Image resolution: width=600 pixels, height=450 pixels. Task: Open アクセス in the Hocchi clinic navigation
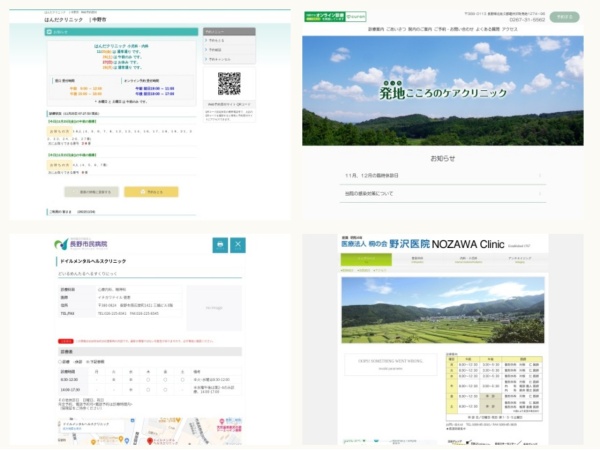(x=509, y=29)
